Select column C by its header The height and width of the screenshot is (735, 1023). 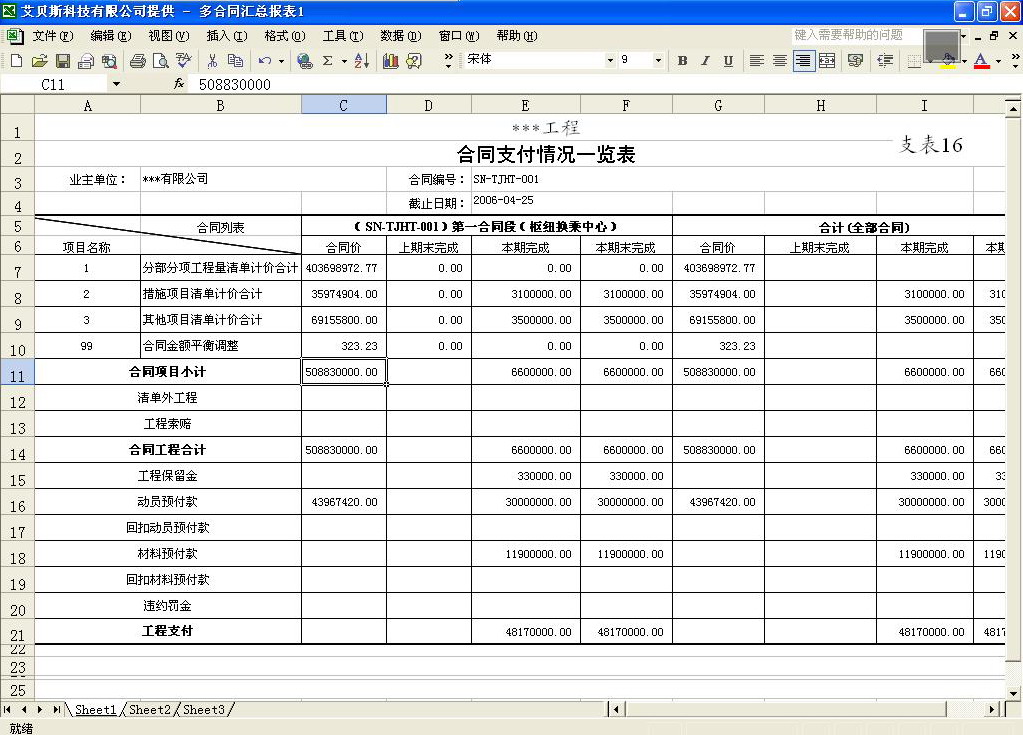point(344,105)
